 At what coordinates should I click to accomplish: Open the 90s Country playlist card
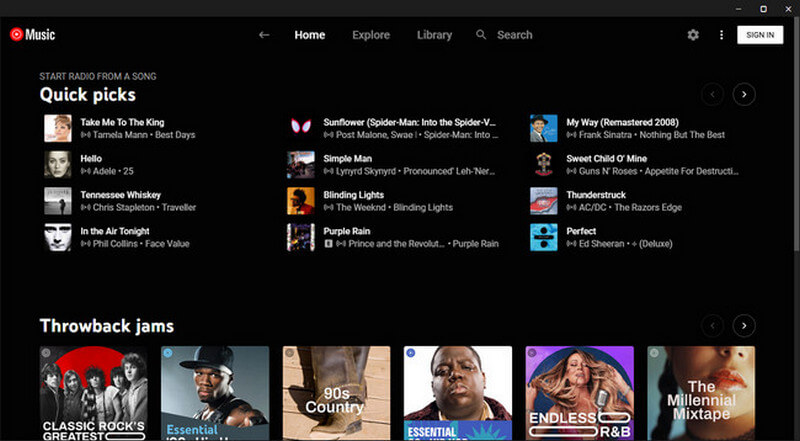[336, 393]
